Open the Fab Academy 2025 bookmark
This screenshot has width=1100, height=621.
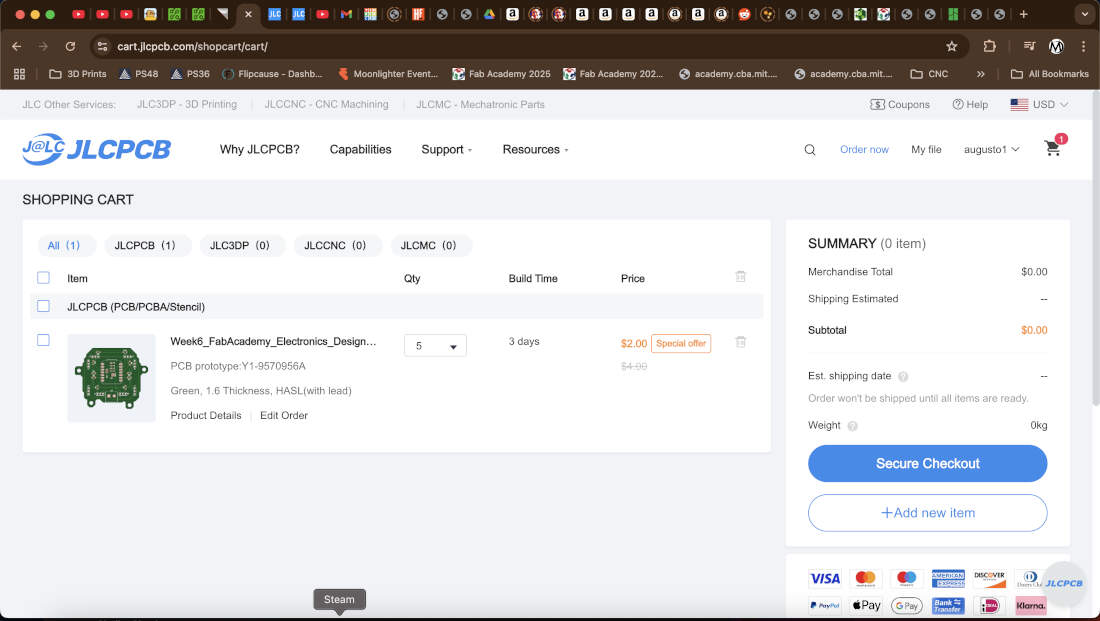point(502,74)
